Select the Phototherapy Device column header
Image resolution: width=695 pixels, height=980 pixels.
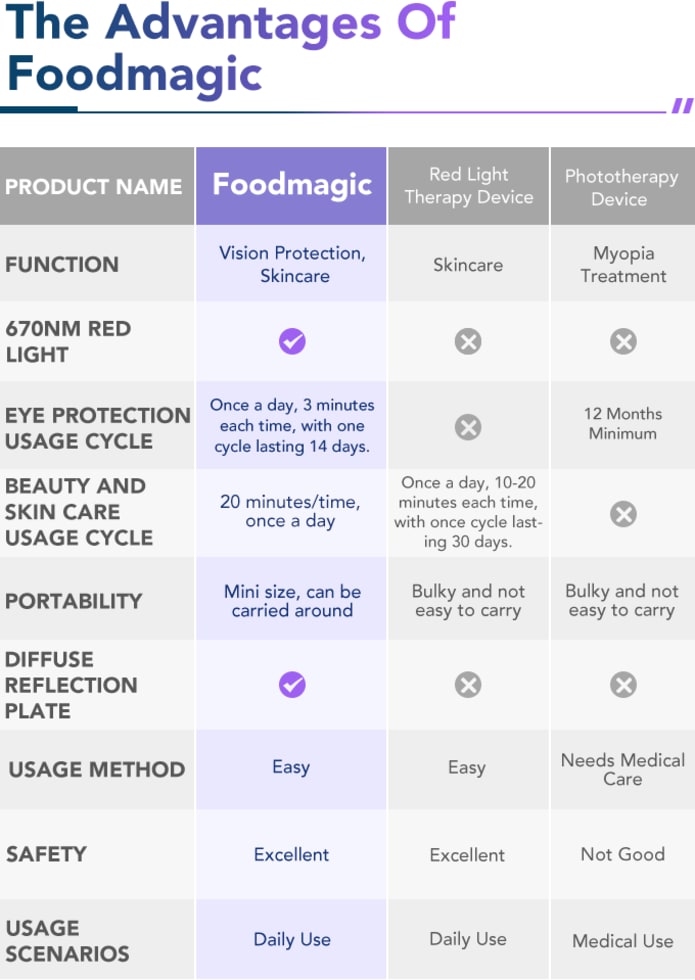(622, 186)
